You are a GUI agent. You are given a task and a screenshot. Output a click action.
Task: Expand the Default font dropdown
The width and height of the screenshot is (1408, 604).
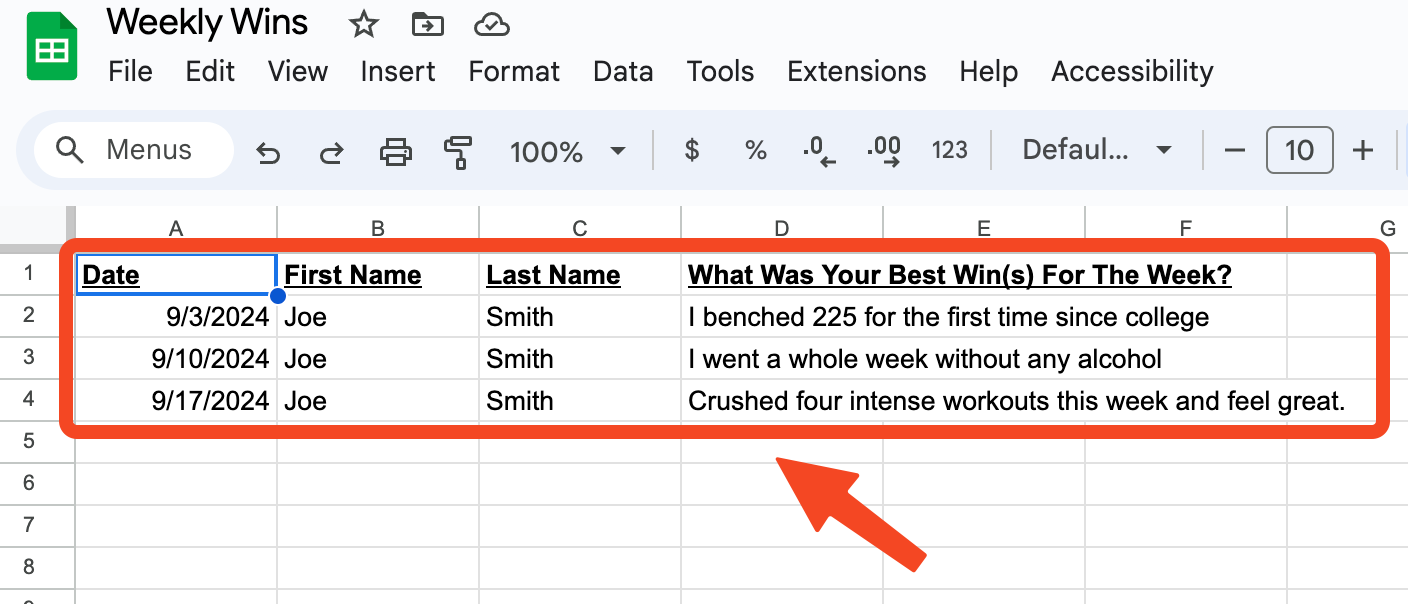[1097, 151]
